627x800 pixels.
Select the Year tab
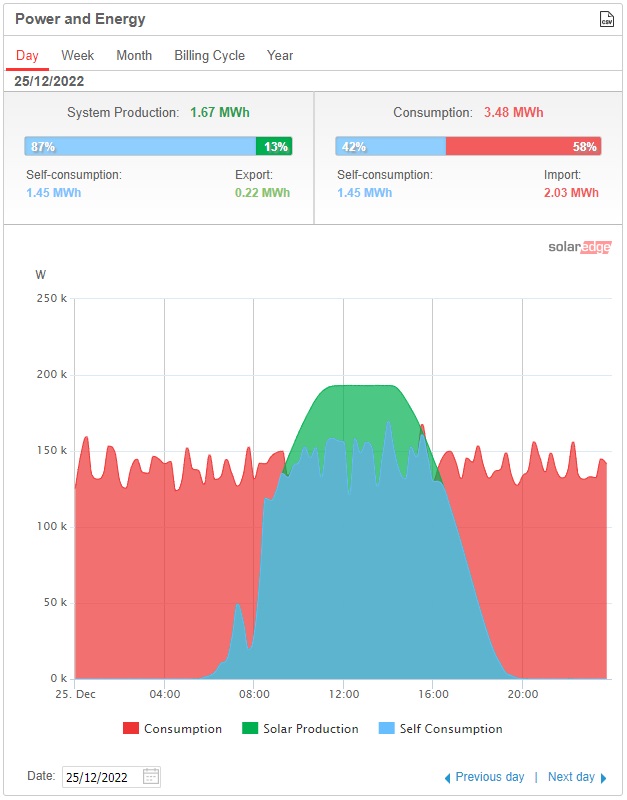coord(280,56)
